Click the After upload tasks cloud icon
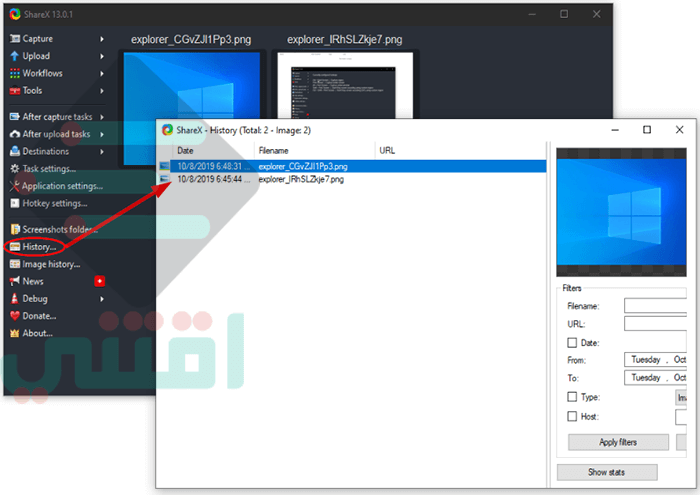Screen dimensions: 700x495 [x=15, y=134]
